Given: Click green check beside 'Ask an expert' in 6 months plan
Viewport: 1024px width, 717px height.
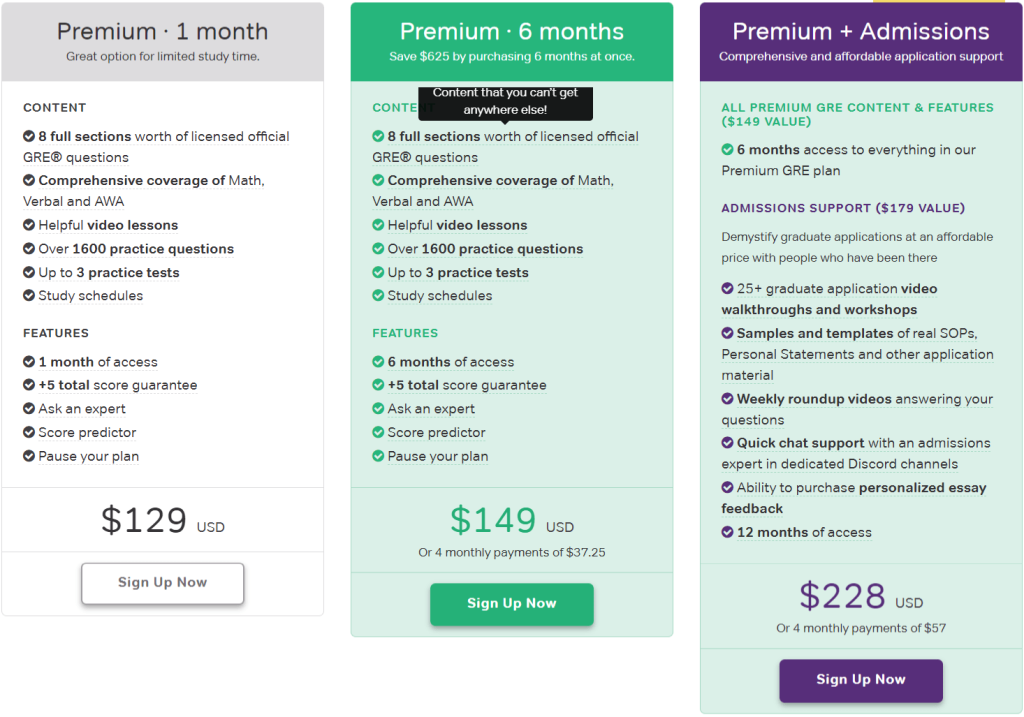Looking at the screenshot, I should click(378, 409).
